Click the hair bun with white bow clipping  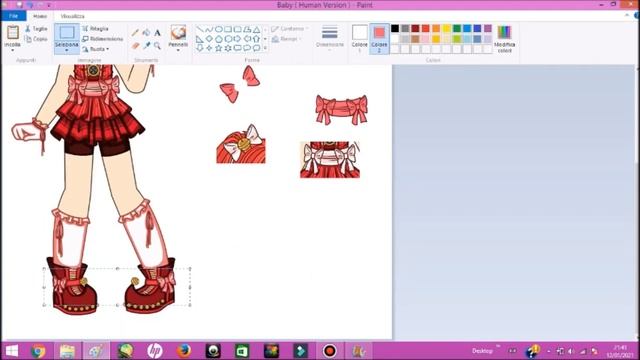(x=241, y=144)
